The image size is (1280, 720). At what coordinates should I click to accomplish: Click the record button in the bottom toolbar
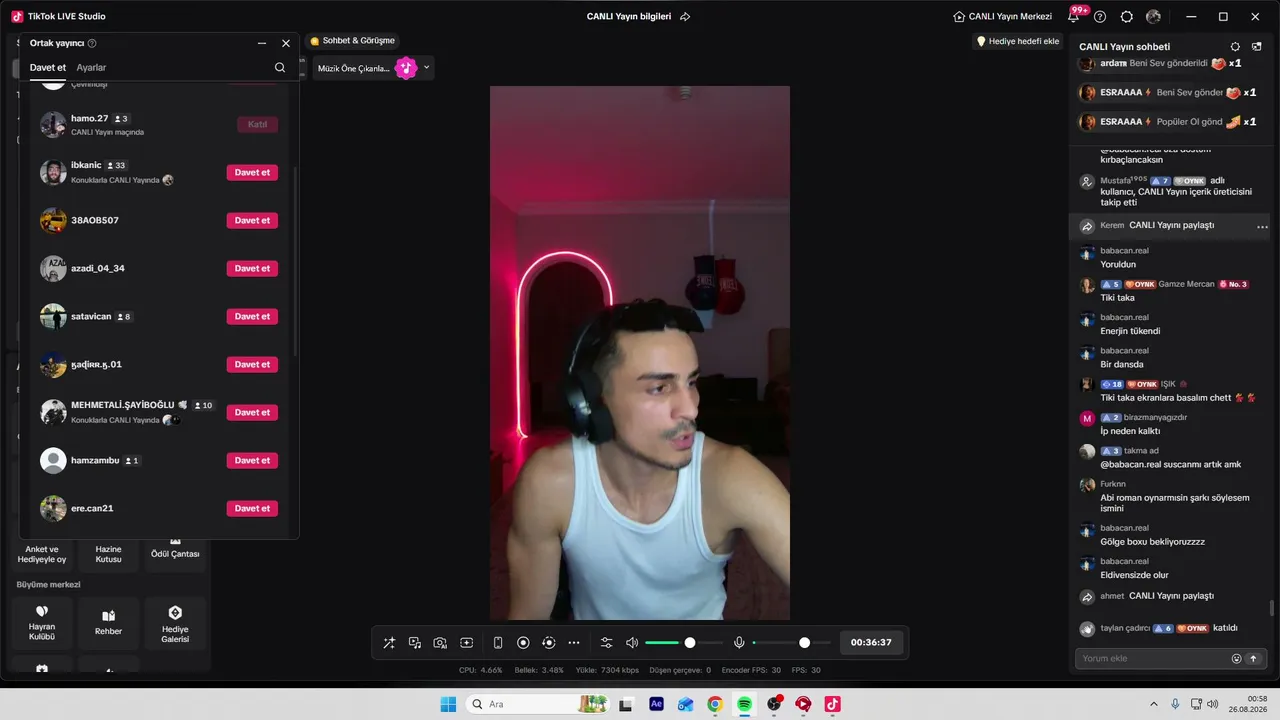(523, 642)
